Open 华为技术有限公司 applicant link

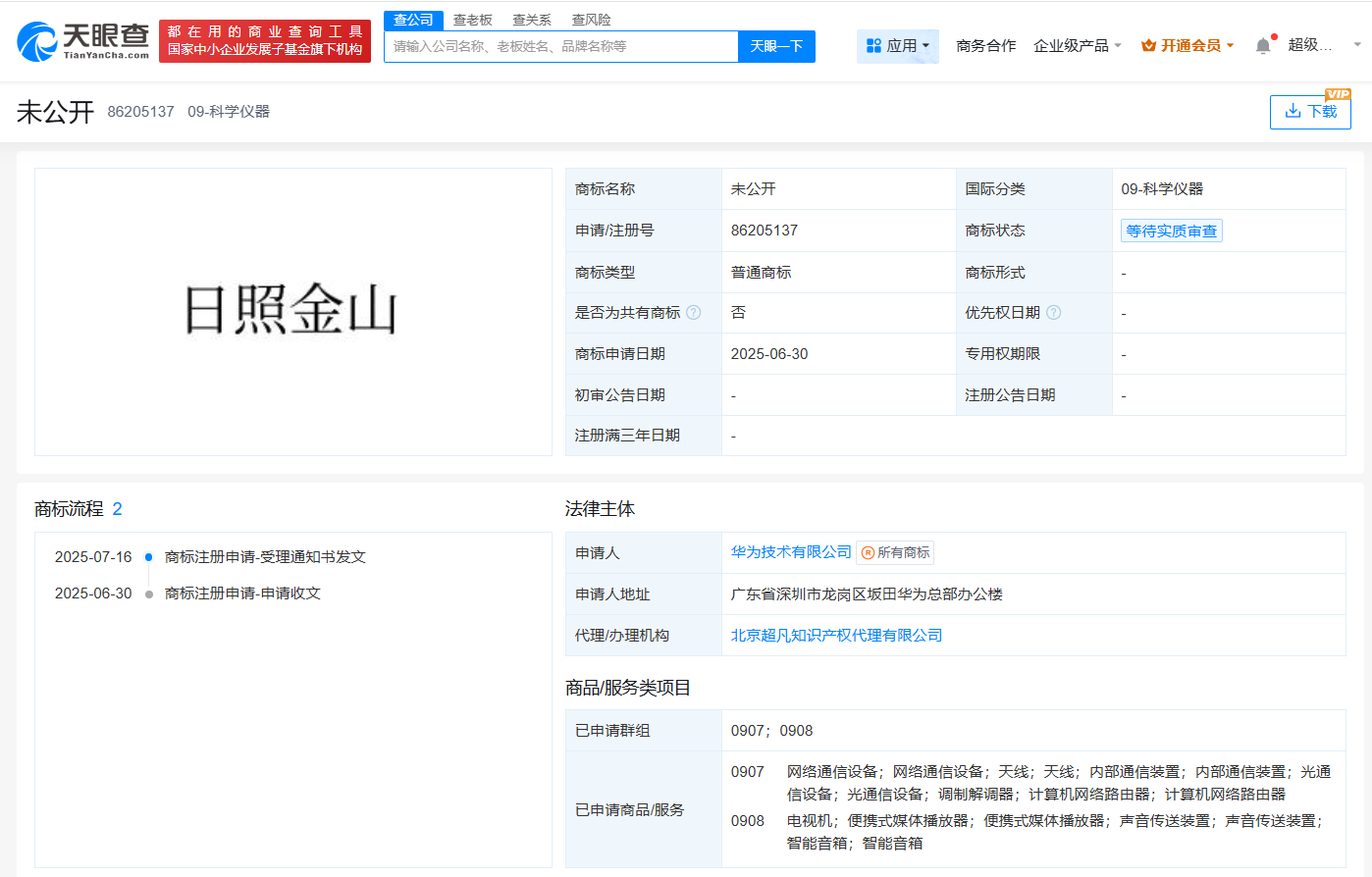(x=791, y=552)
